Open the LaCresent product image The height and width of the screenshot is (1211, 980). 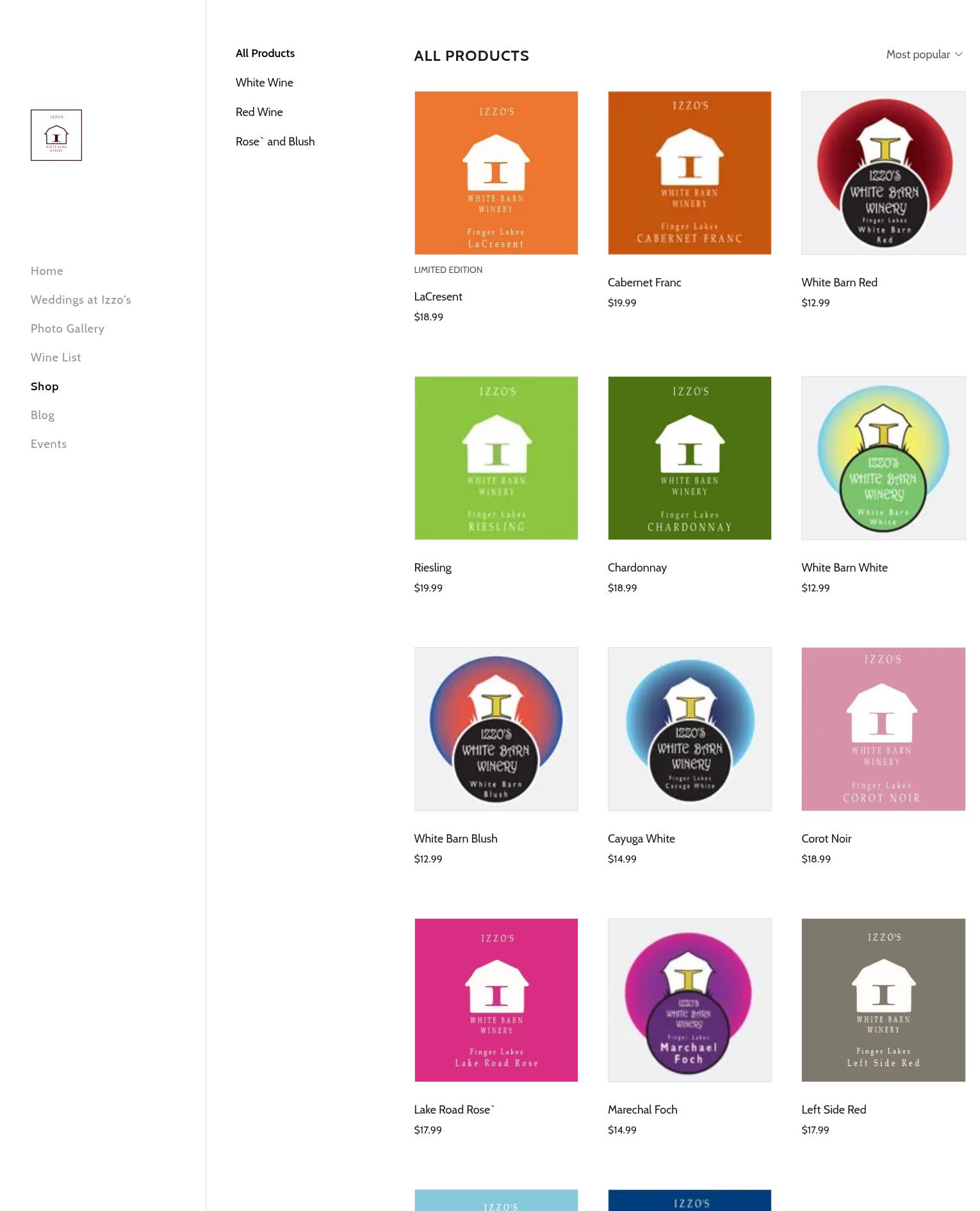point(496,173)
